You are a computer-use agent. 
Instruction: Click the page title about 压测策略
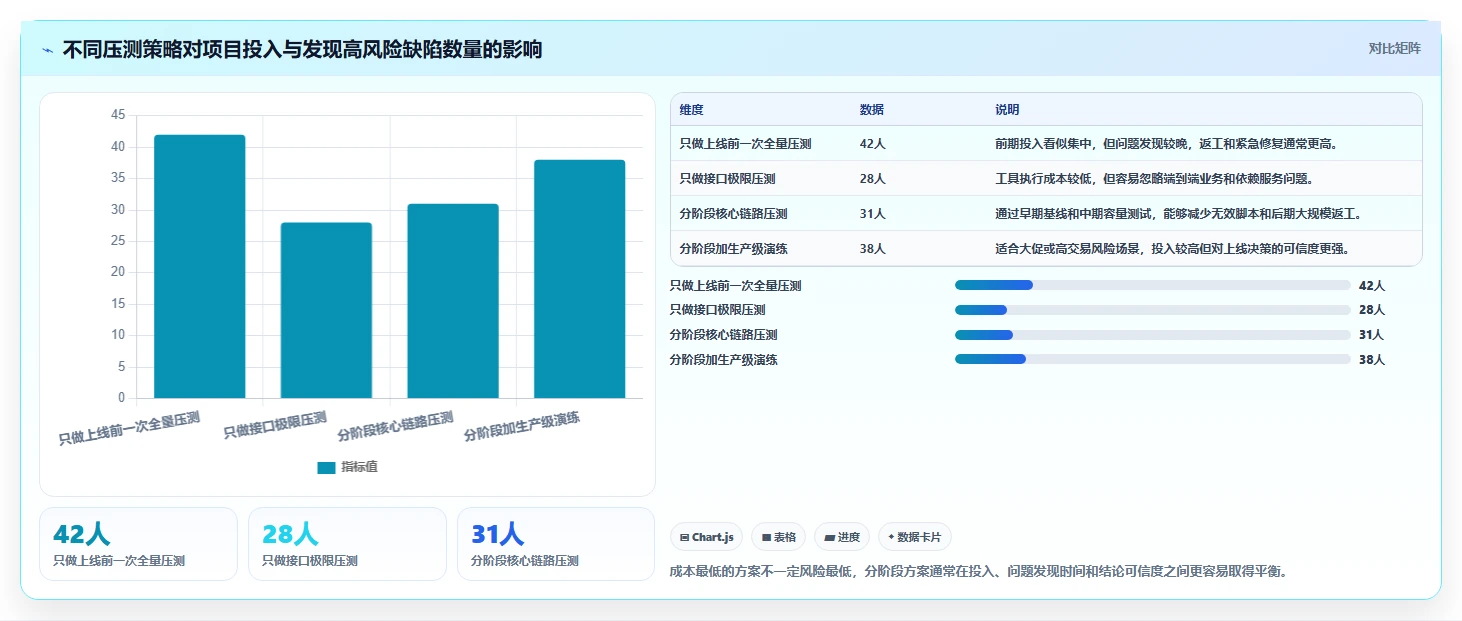point(302,49)
